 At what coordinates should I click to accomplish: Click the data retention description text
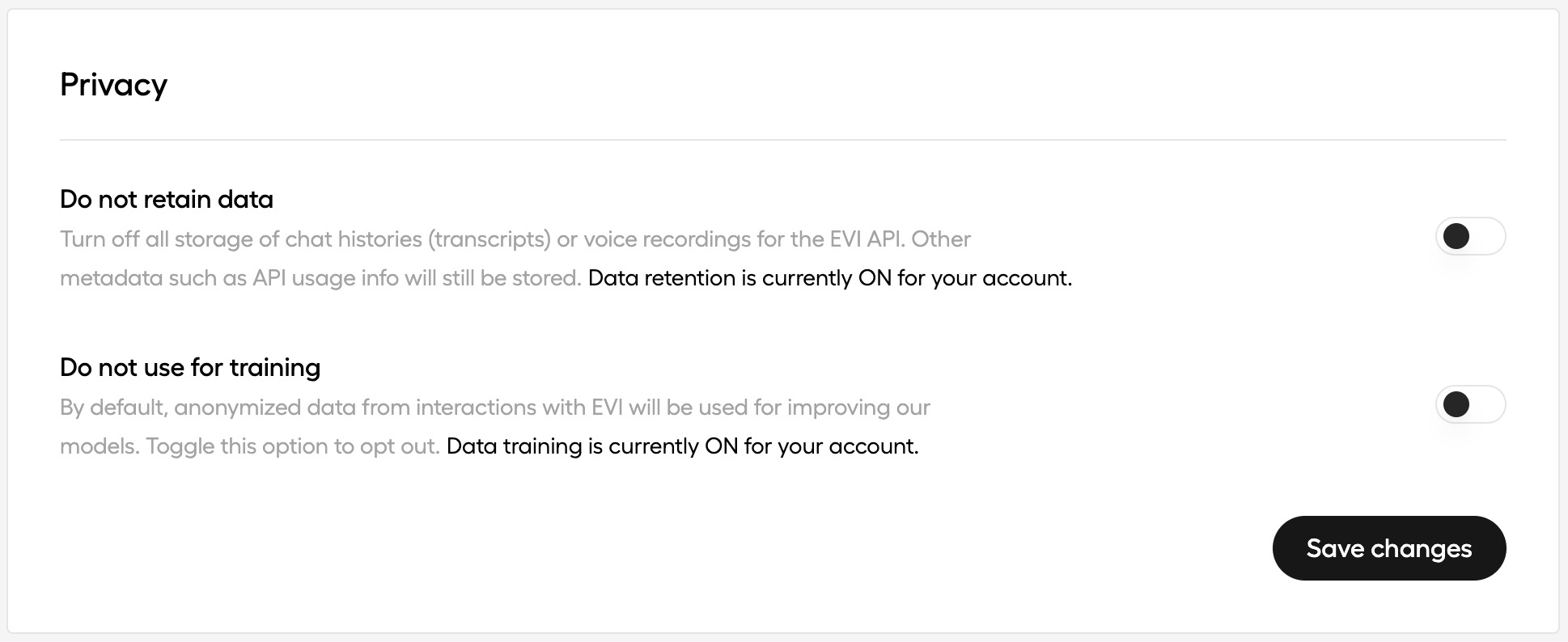(x=515, y=239)
